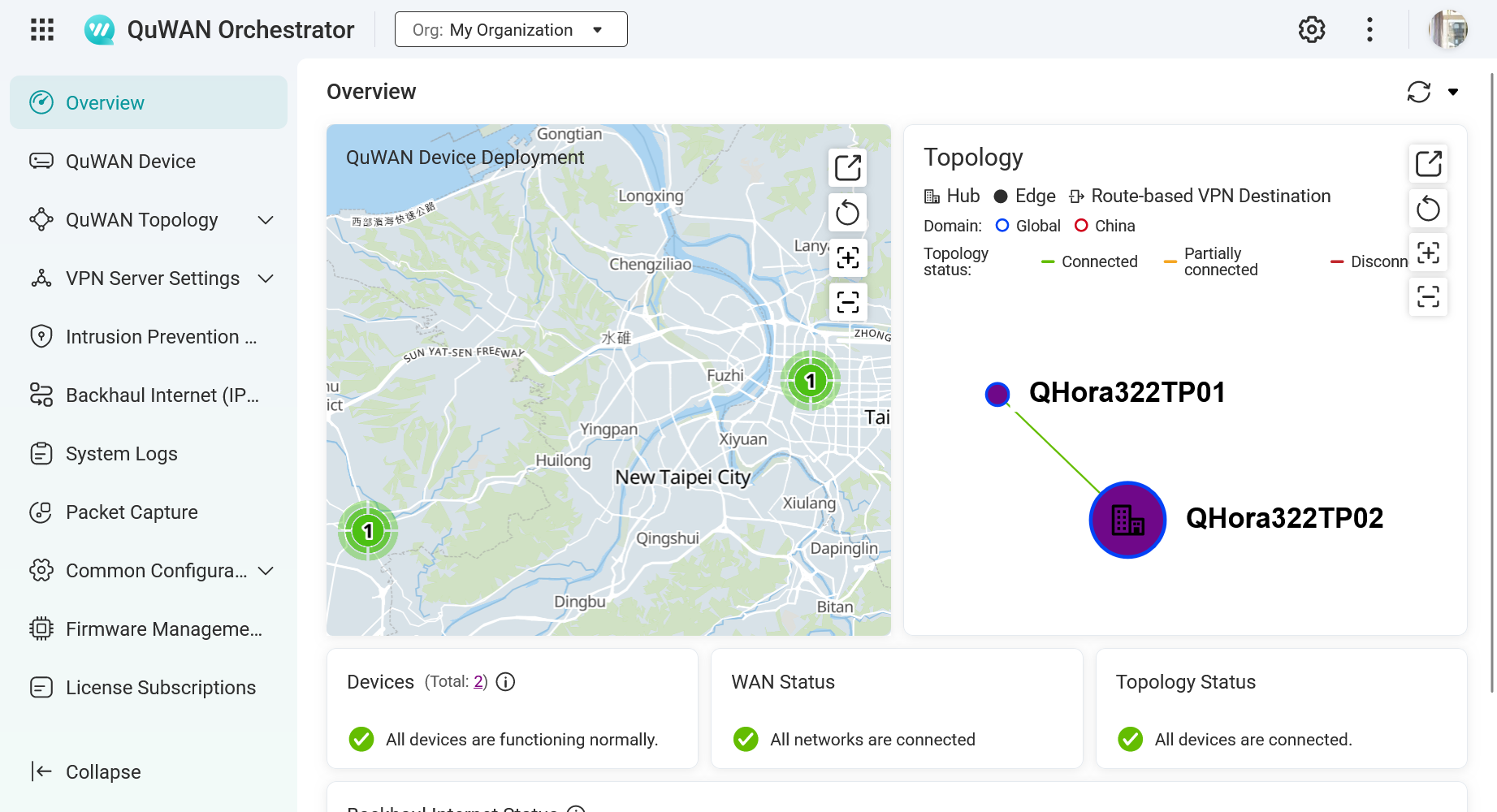Viewport: 1497px width, 812px height.
Task: Zoom in on the deployment map
Action: coord(847,257)
